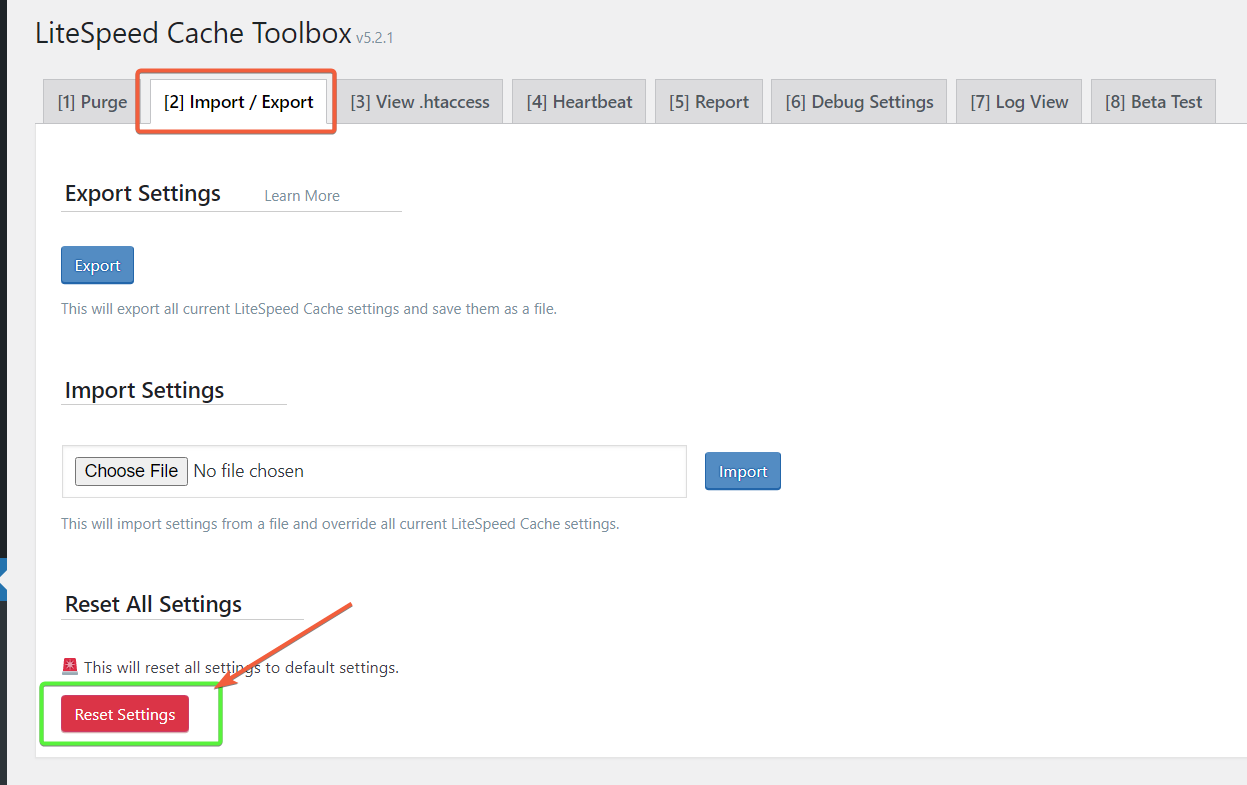Click the Export Settings heading
Screen dimensions: 1247x785
click(143, 193)
